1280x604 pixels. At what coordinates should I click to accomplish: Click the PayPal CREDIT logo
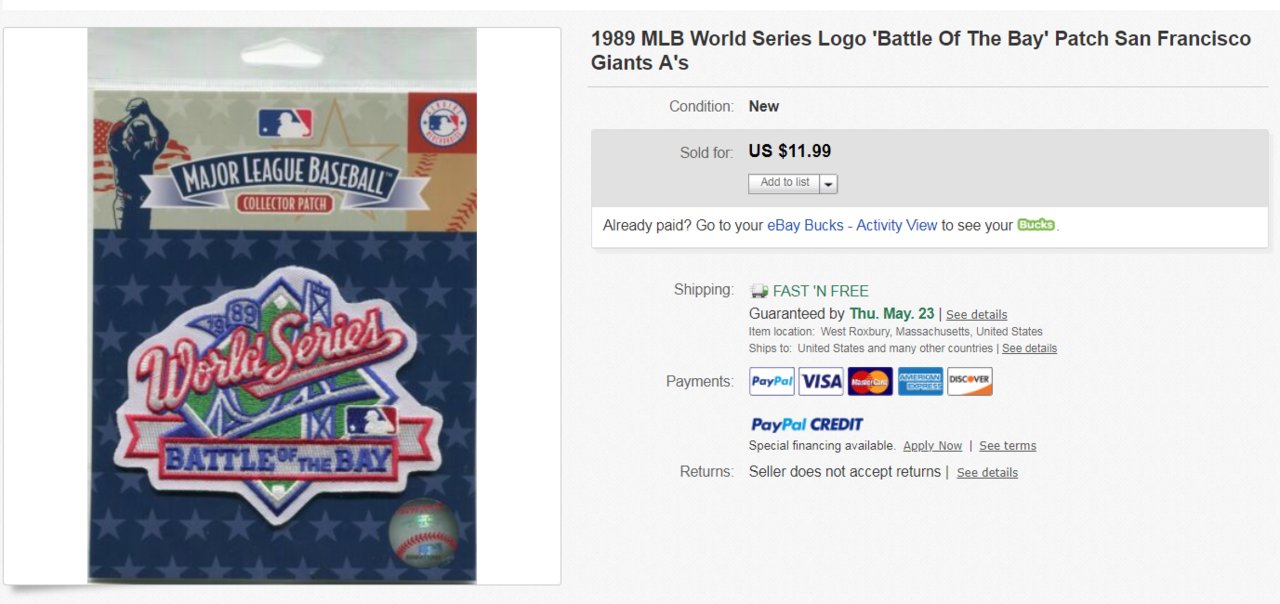807,424
